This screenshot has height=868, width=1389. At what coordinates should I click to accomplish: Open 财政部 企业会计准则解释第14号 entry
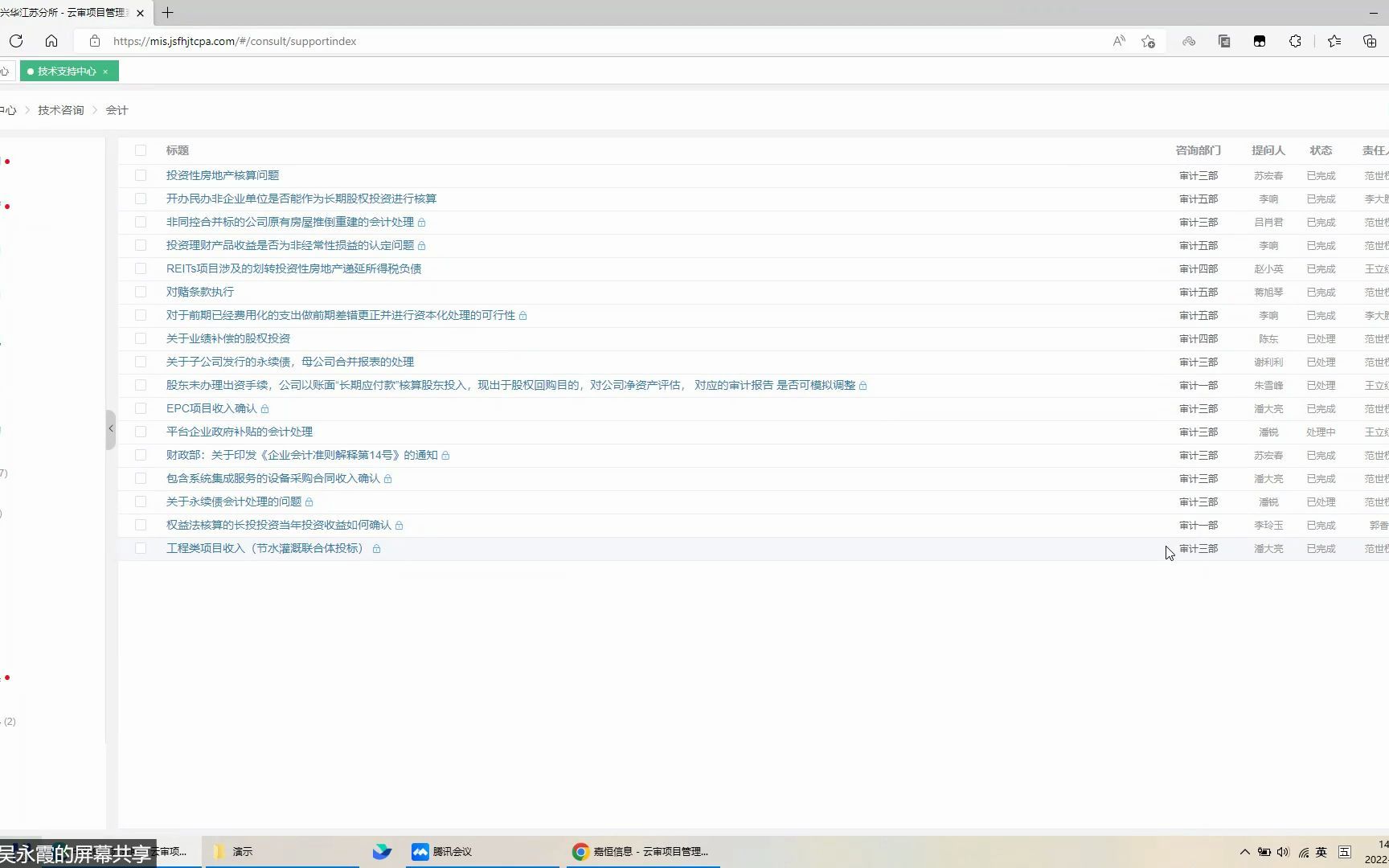click(302, 455)
